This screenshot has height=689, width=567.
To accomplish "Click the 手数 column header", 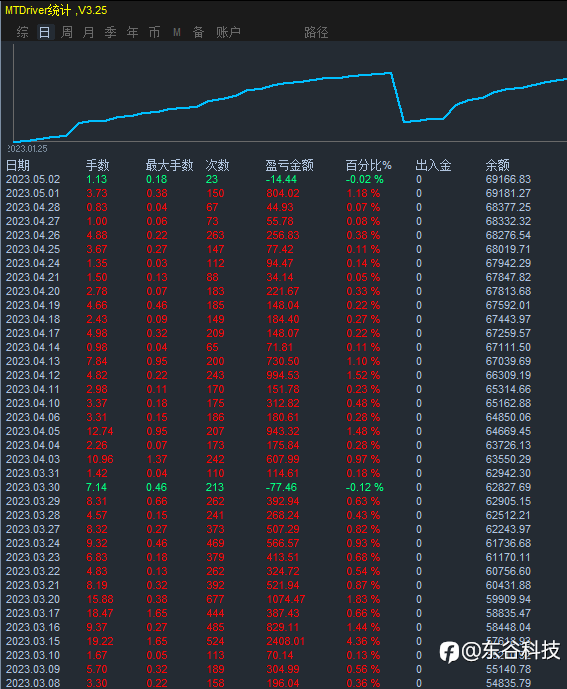I will tap(98, 165).
